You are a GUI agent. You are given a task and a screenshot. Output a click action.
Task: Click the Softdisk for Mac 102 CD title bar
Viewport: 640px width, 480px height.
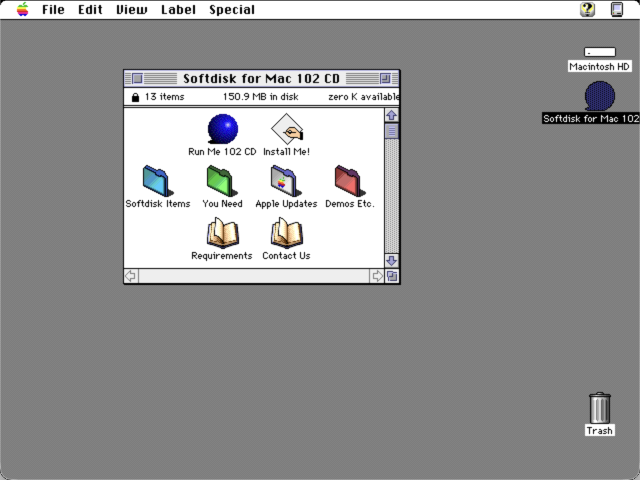[262, 78]
